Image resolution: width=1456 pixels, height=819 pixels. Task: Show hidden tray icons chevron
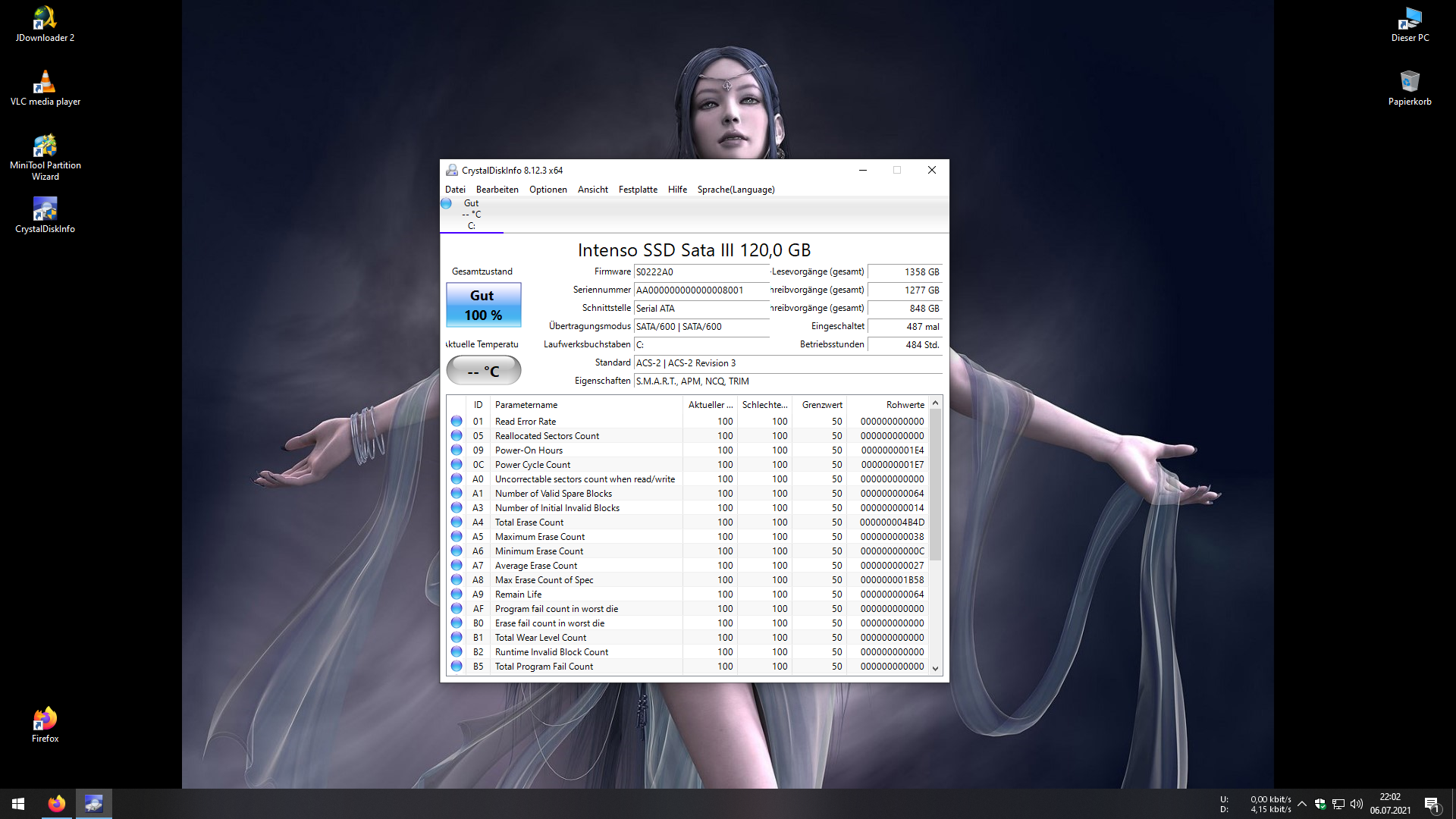pos(1301,804)
